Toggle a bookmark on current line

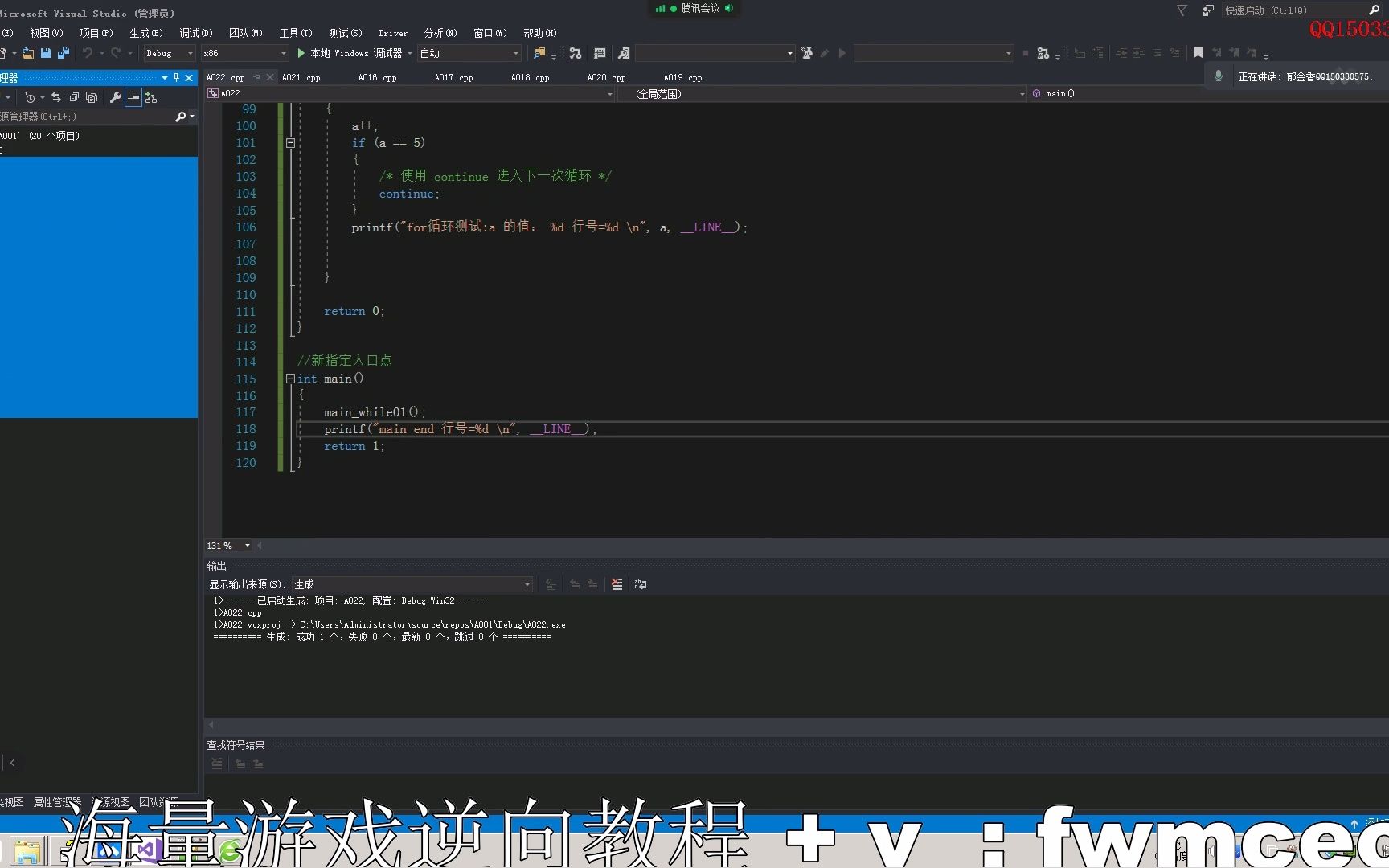click(1198, 53)
